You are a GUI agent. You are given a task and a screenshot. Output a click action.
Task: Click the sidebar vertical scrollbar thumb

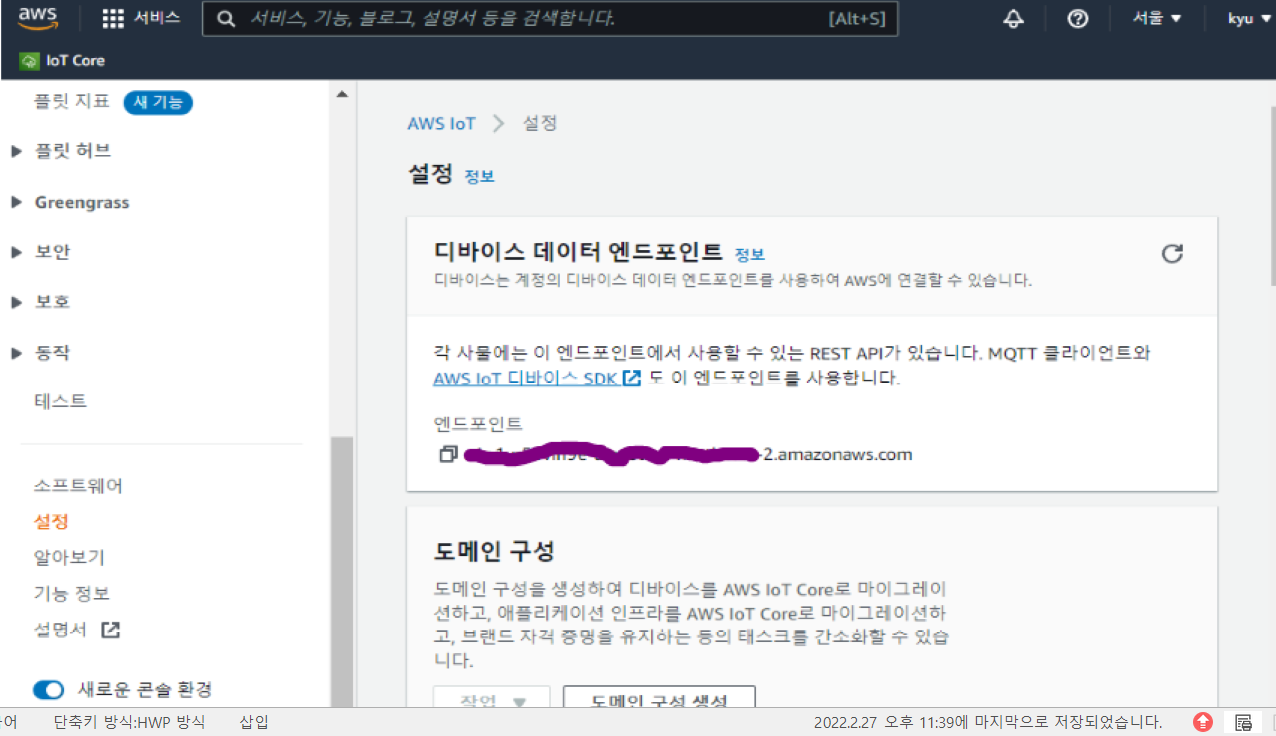point(342,572)
